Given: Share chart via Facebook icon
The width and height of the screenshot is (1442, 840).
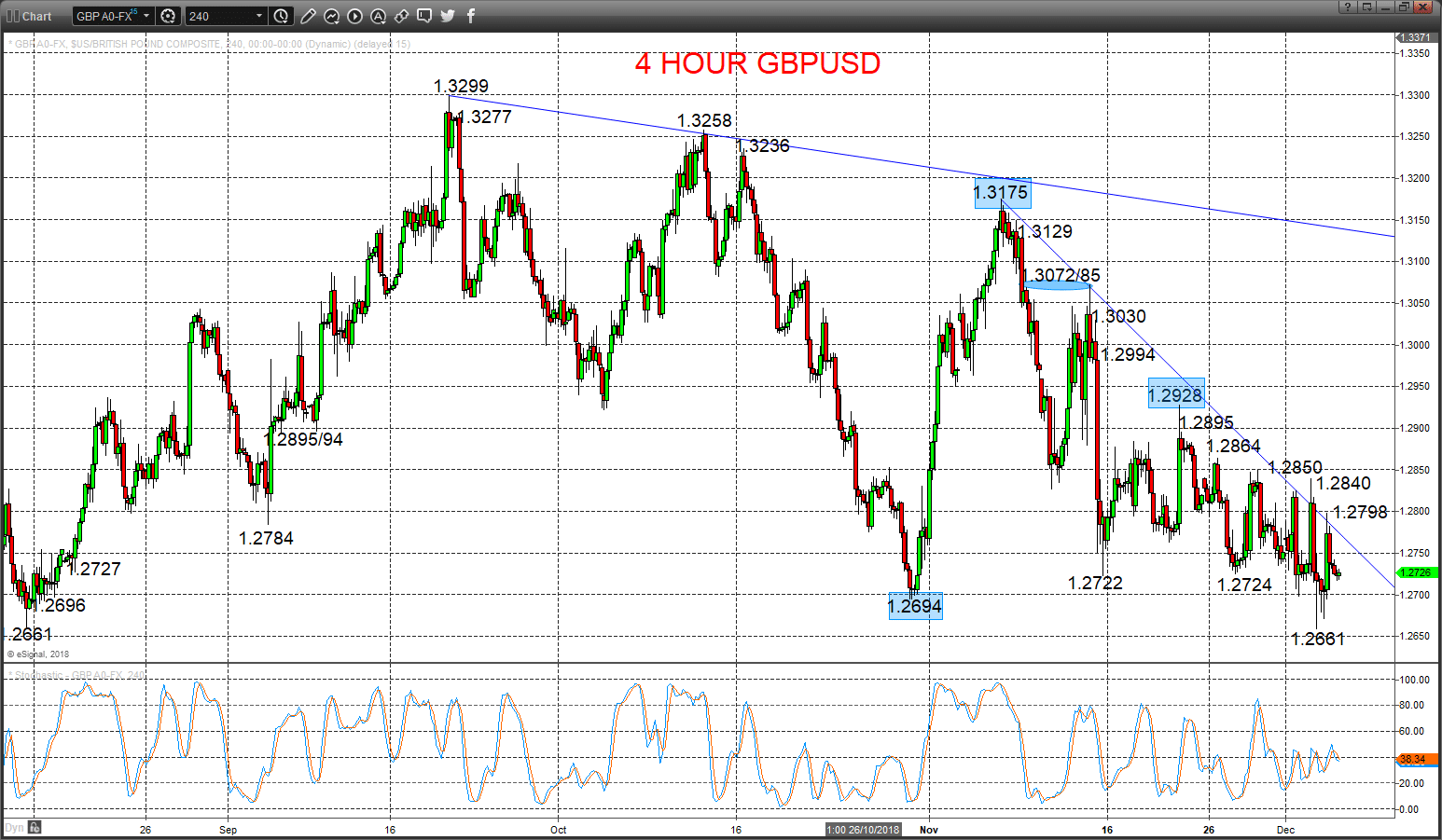Looking at the screenshot, I should (470, 16).
